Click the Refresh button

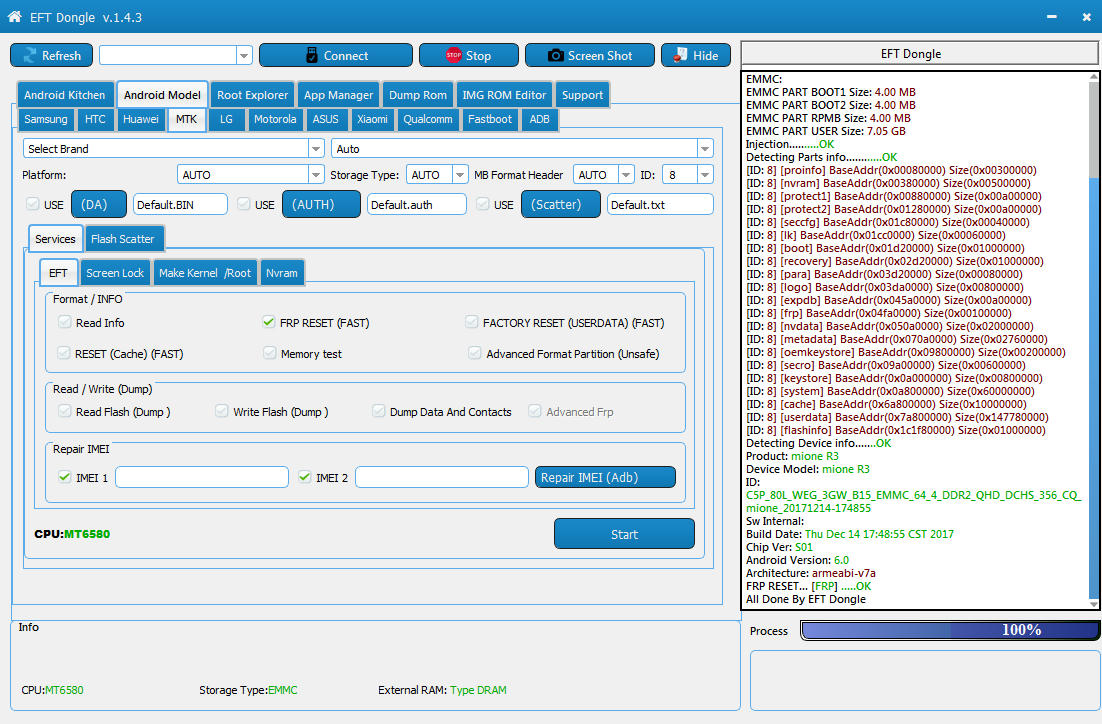click(51, 56)
